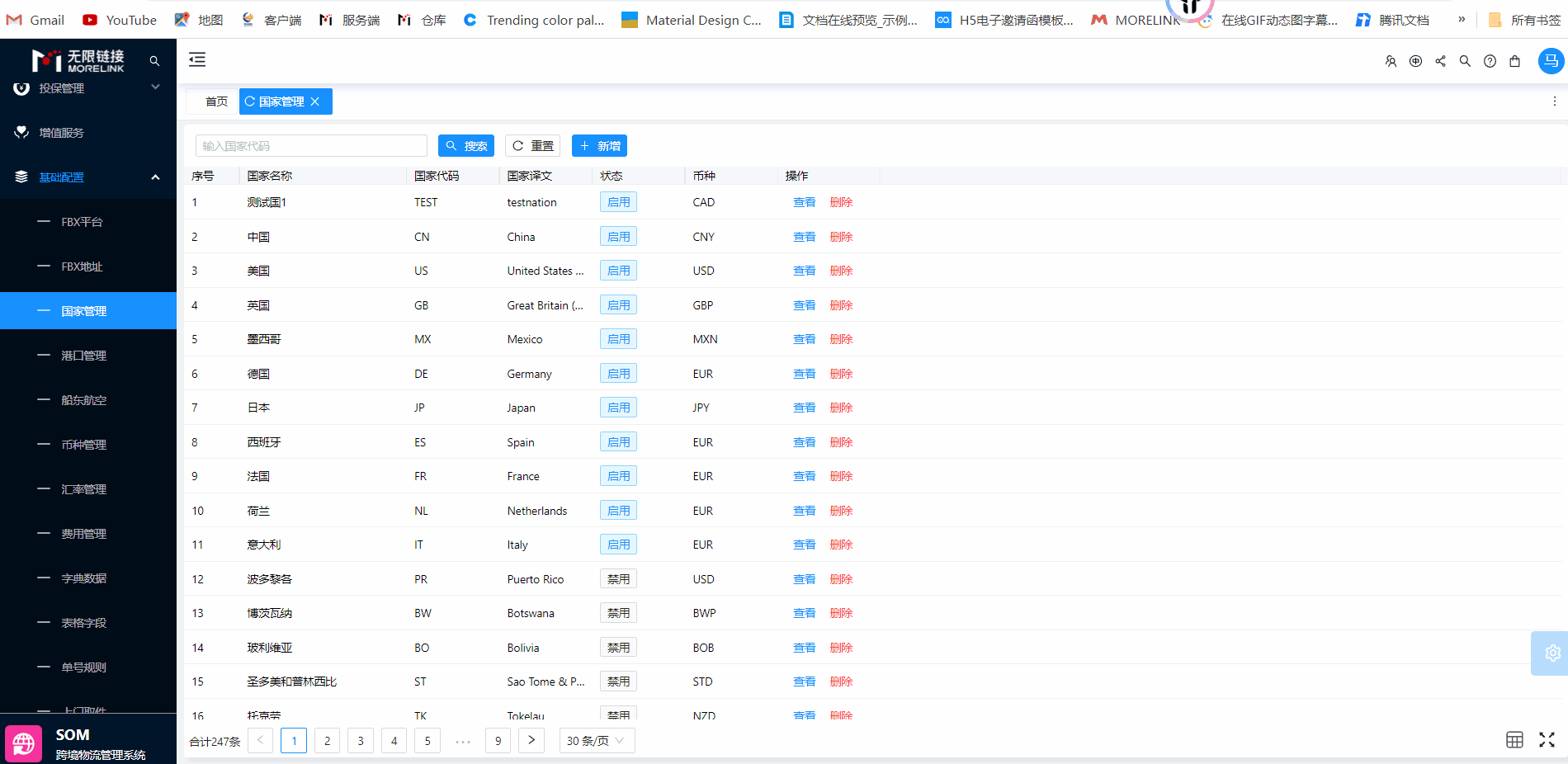1568x764 pixels.
Task: Open the 30 条/页 page size dropdown
Action: 597,741
